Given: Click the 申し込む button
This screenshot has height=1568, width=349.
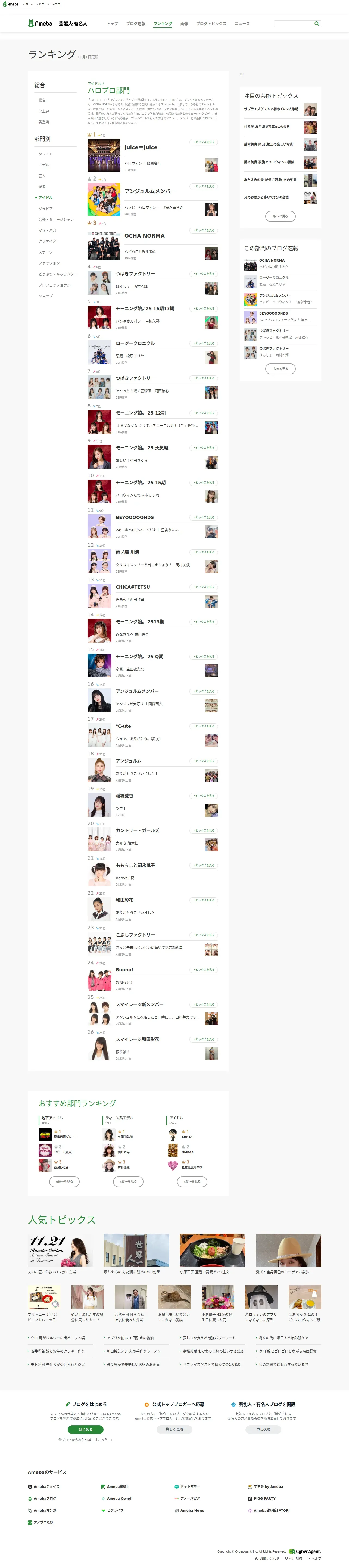Looking at the screenshot, I should [263, 1429].
